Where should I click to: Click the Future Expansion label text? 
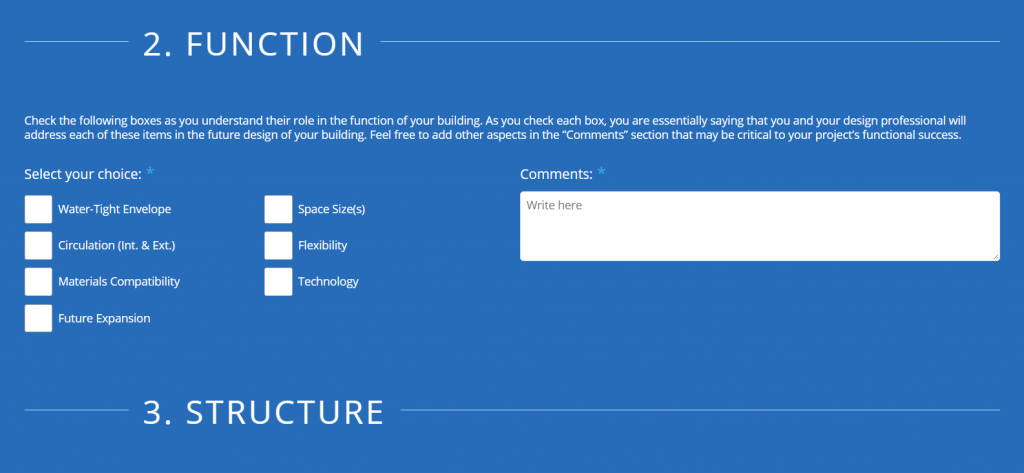[104, 318]
